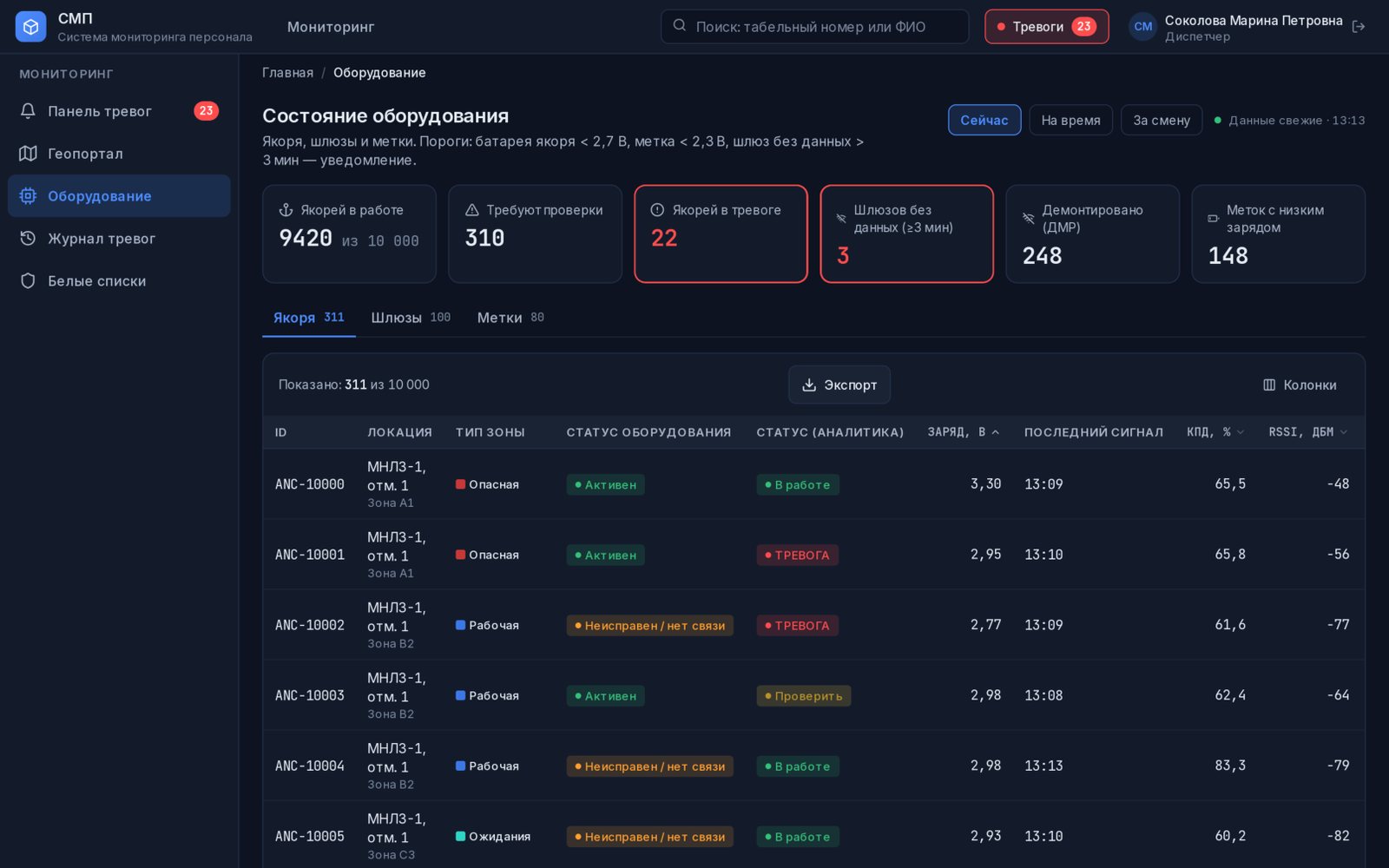Open Журнал тревог in sidebar
Viewport: 1389px width, 868px height.
119,239
